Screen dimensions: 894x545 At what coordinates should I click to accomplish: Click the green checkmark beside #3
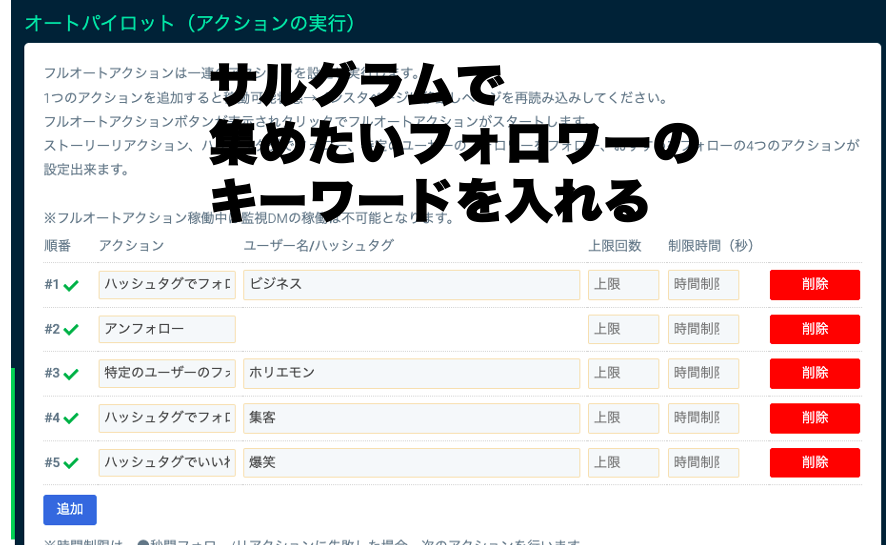(71, 374)
